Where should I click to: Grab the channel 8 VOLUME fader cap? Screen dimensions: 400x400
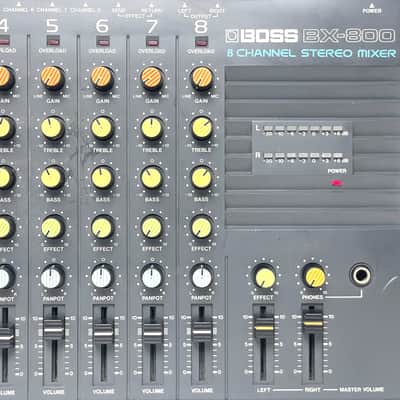[202, 332]
